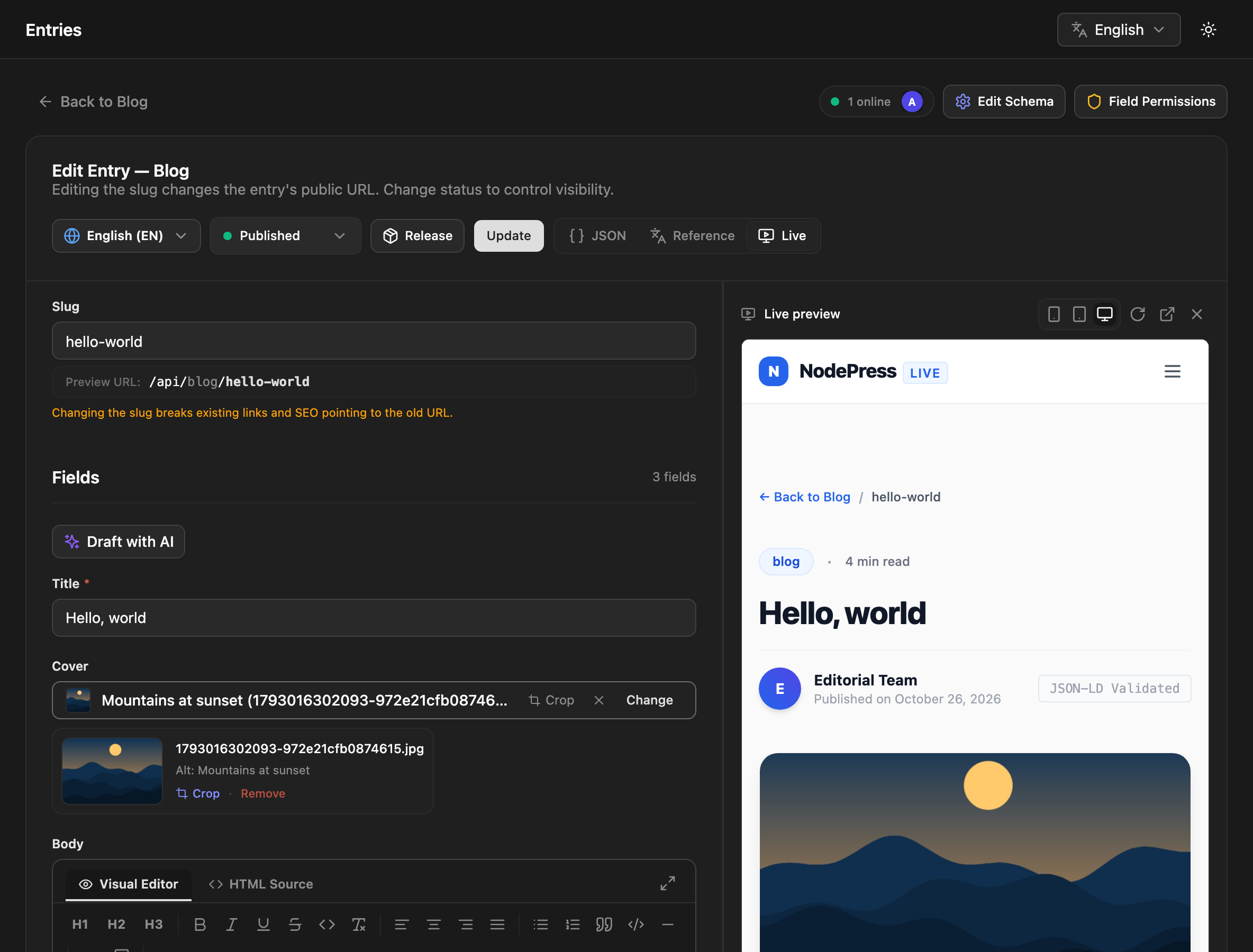The height and width of the screenshot is (952, 1253).
Task: Apply italic formatting in Body editor
Action: 231,924
